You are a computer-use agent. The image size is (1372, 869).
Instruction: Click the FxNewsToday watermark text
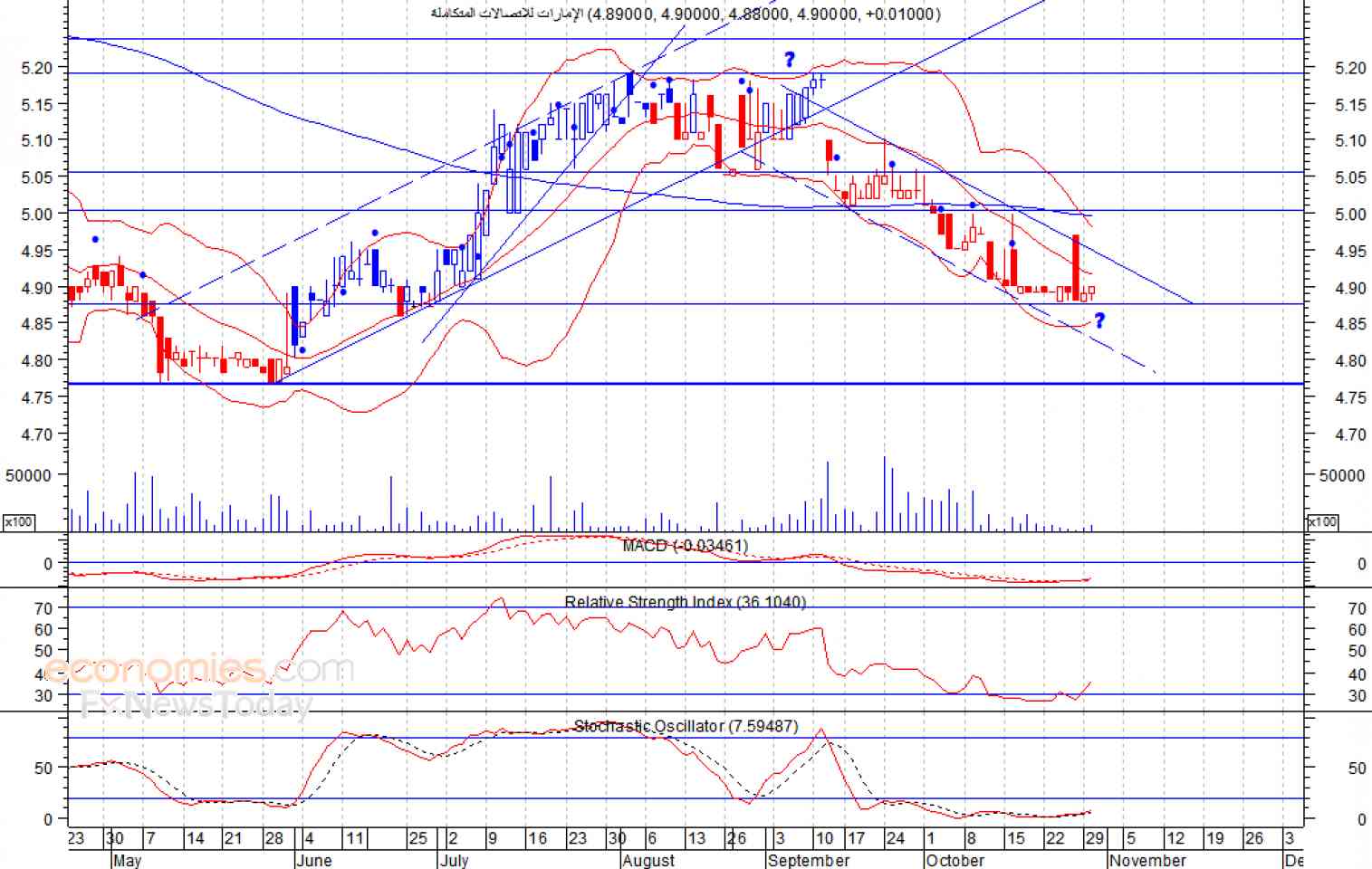pos(197,704)
